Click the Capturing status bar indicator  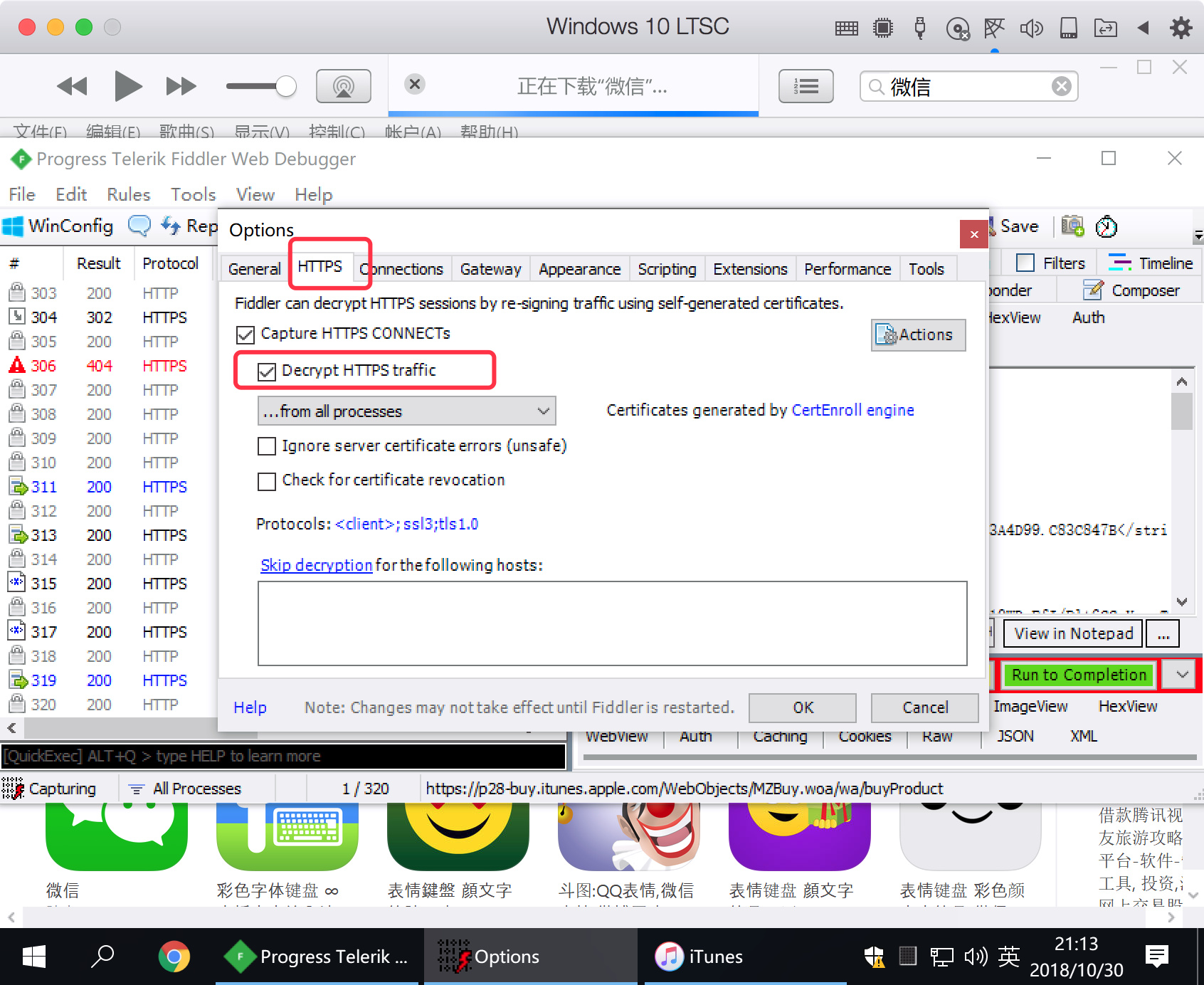pyautogui.click(x=49, y=789)
